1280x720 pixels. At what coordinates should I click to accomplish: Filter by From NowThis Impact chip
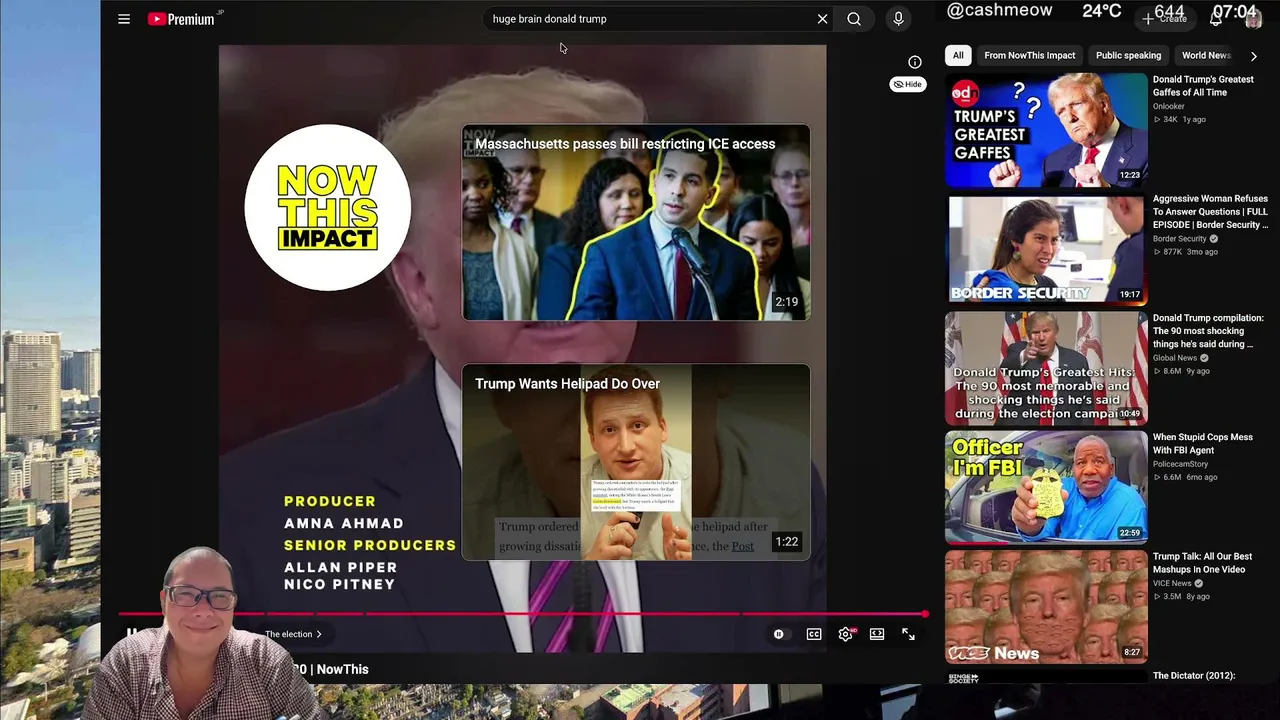click(1029, 55)
